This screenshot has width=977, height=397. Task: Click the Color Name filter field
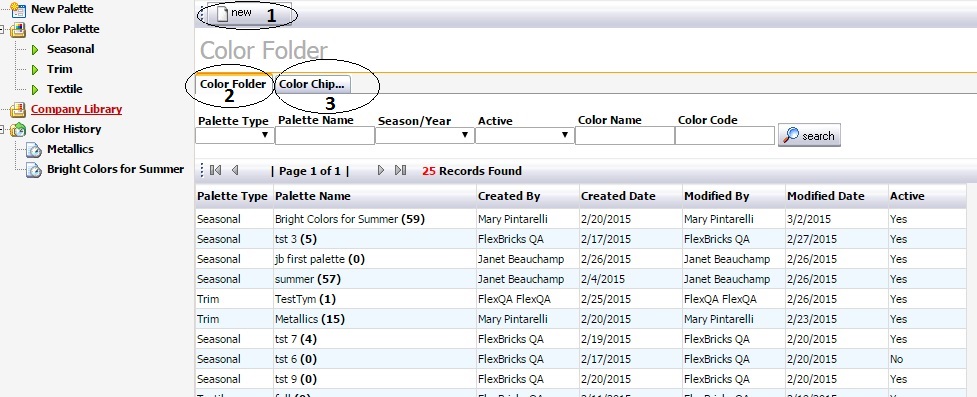(624, 135)
